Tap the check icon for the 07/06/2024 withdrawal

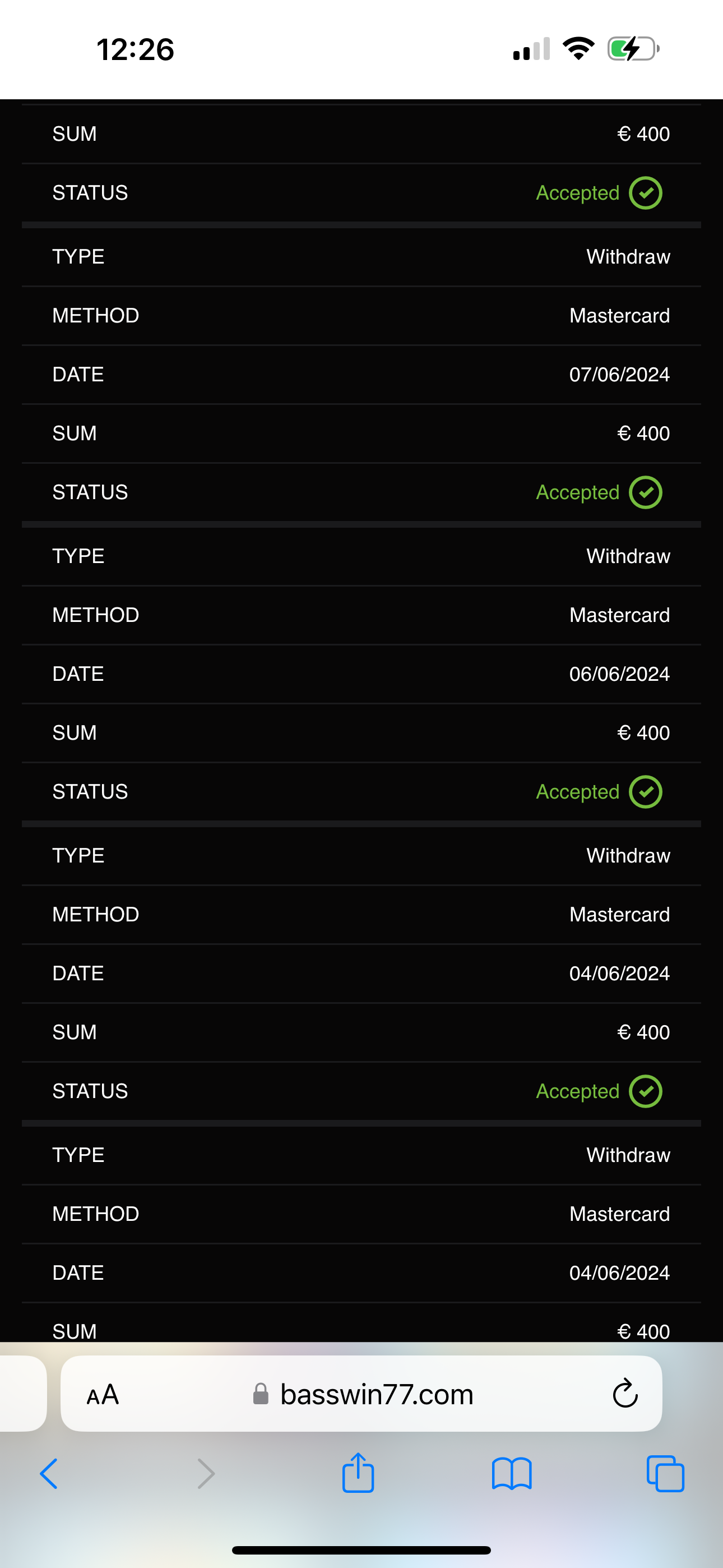(645, 492)
